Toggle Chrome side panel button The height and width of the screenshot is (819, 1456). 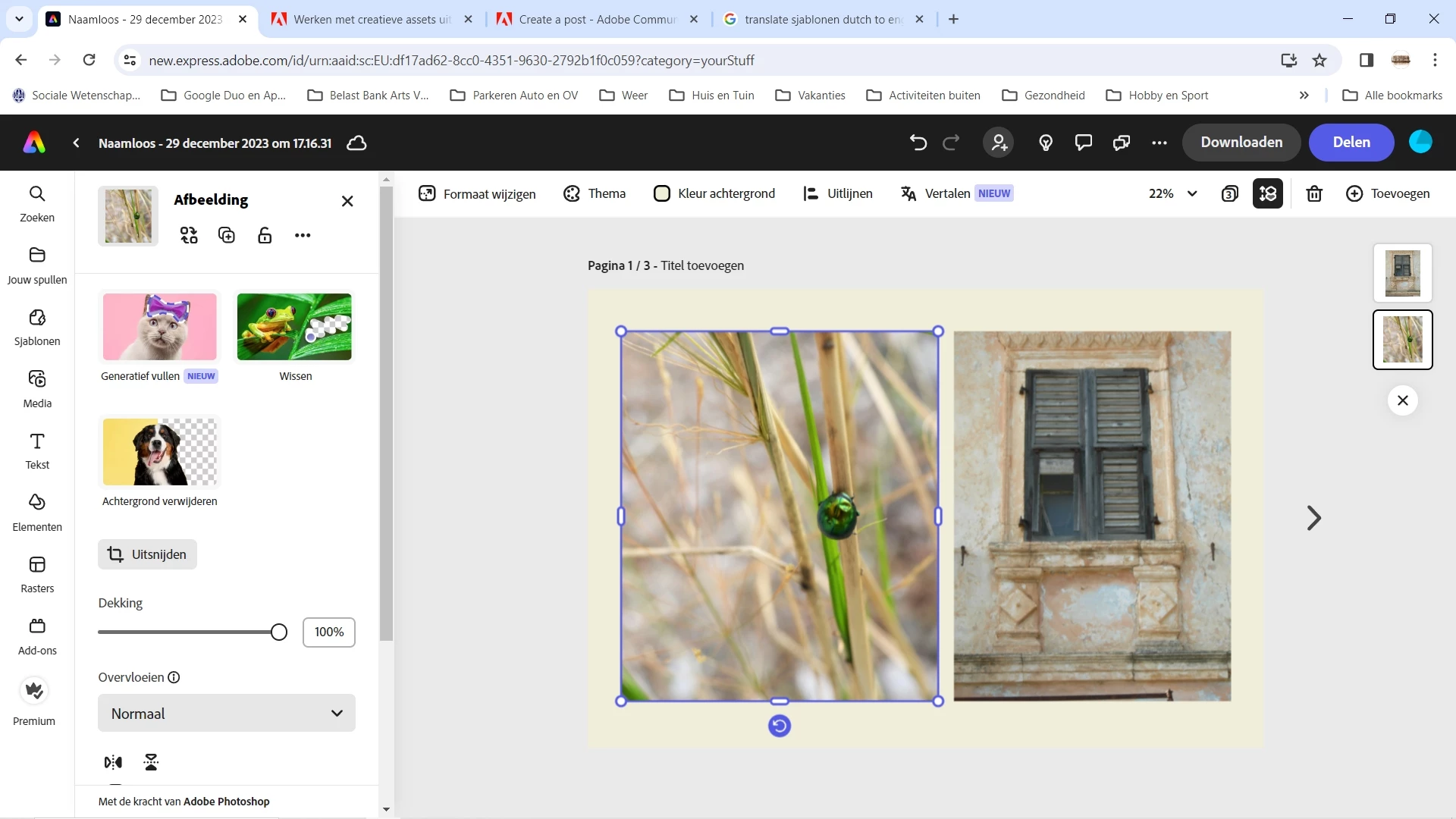coord(1366,60)
